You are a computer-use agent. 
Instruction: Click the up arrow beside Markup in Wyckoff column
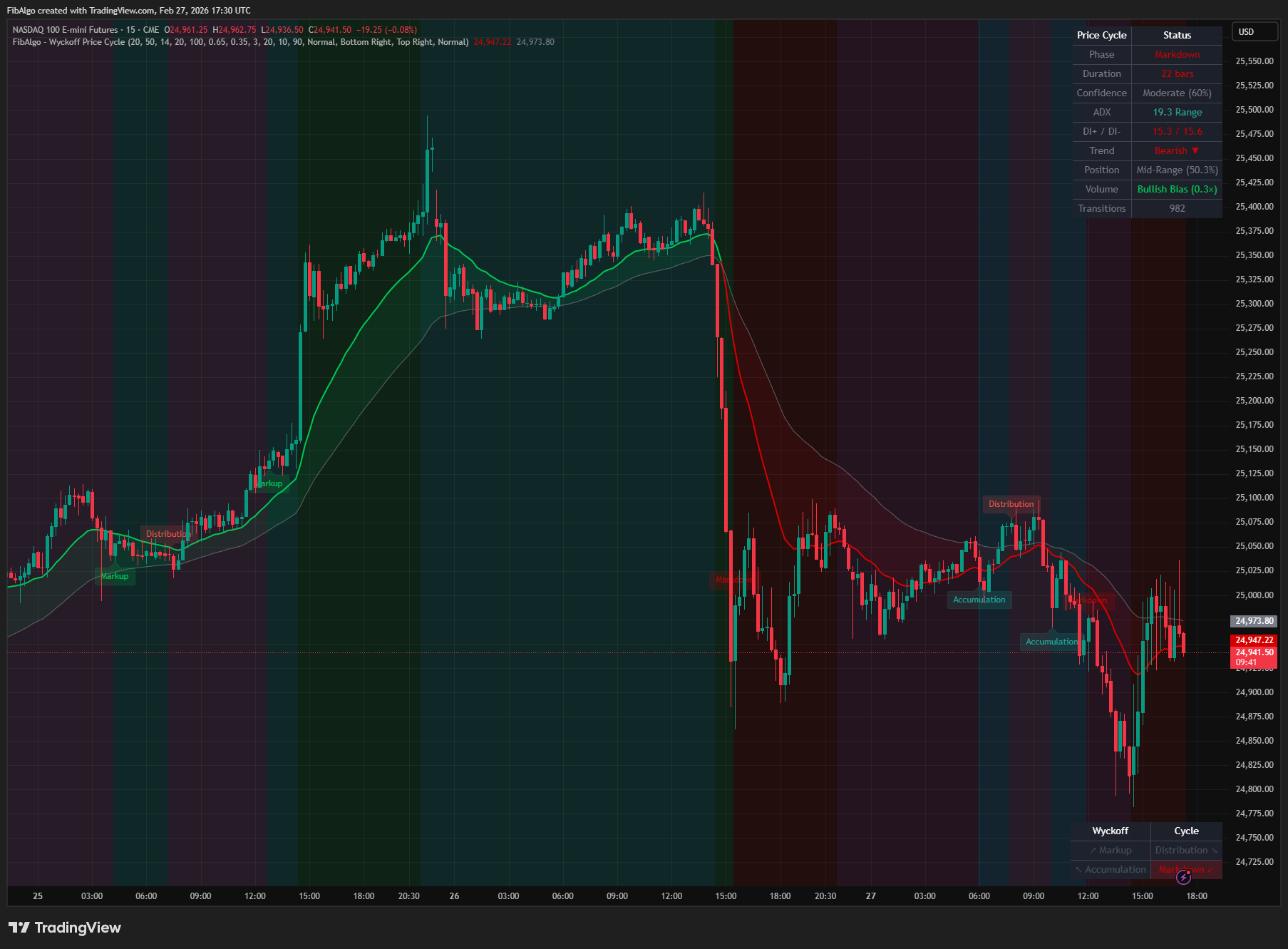click(1094, 850)
